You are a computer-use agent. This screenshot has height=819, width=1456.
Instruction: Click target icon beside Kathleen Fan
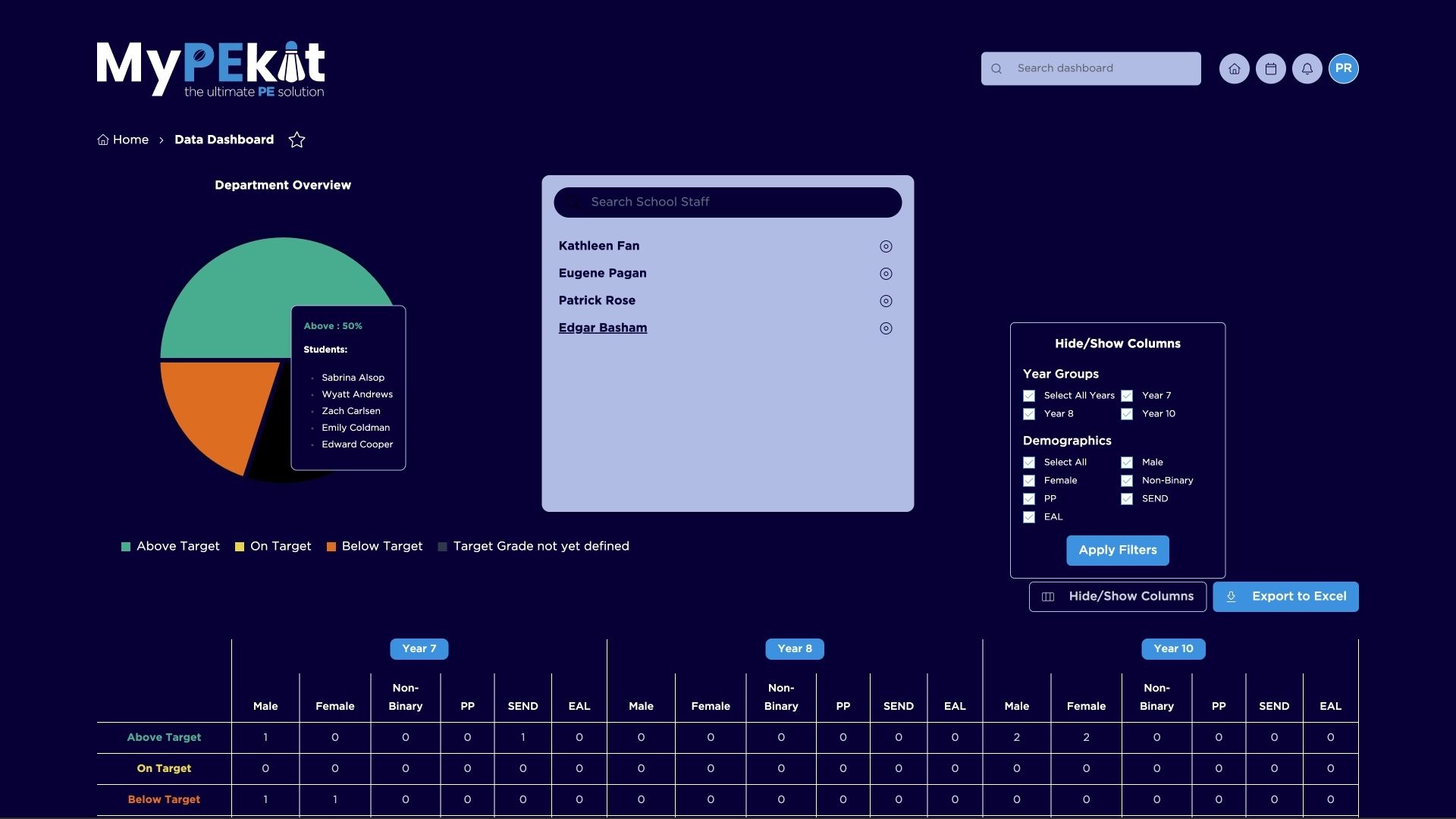885,246
